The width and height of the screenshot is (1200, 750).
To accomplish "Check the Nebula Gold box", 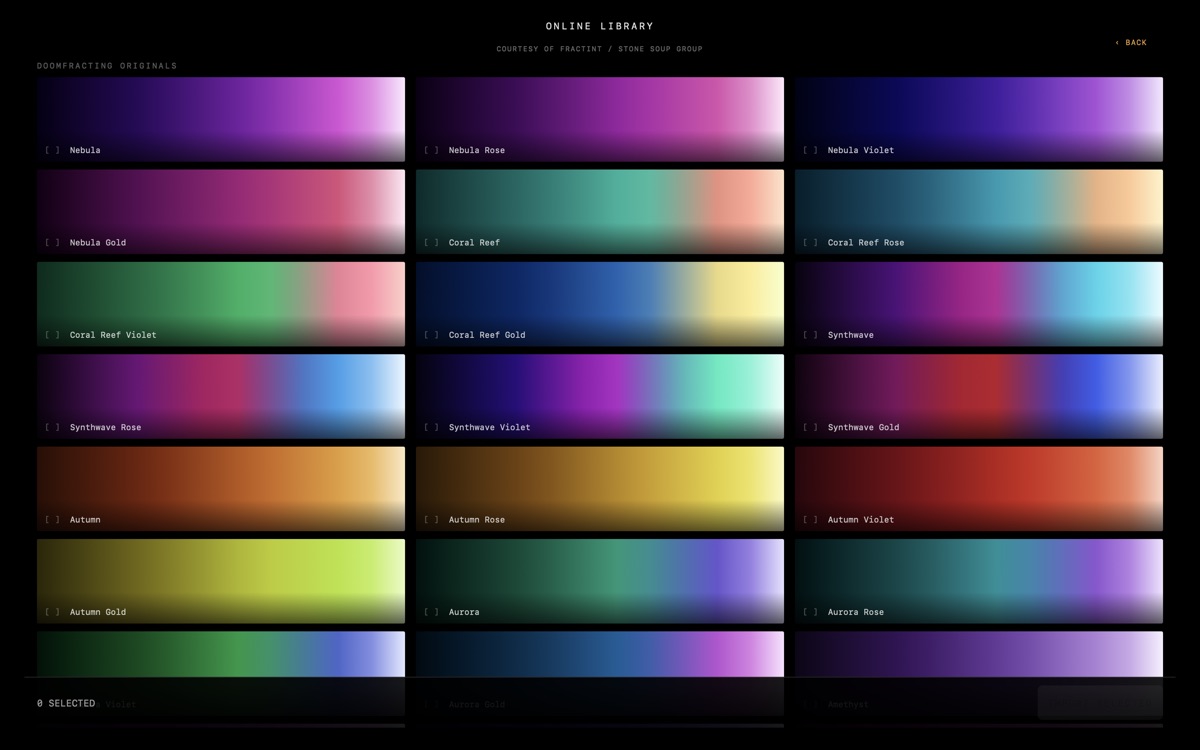I will pyautogui.click(x=52, y=243).
